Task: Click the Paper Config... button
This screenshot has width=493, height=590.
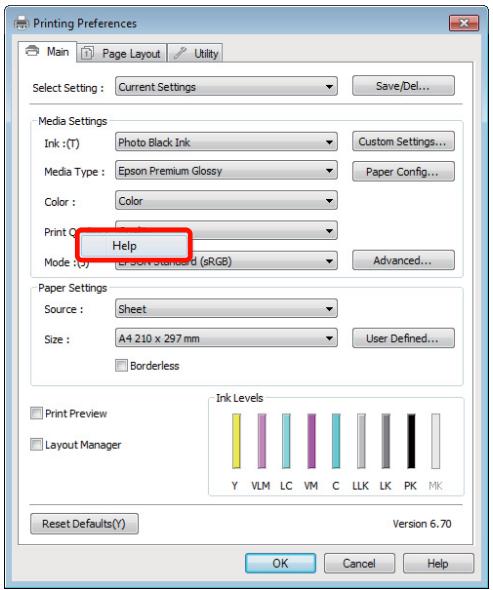Action: coord(403,172)
